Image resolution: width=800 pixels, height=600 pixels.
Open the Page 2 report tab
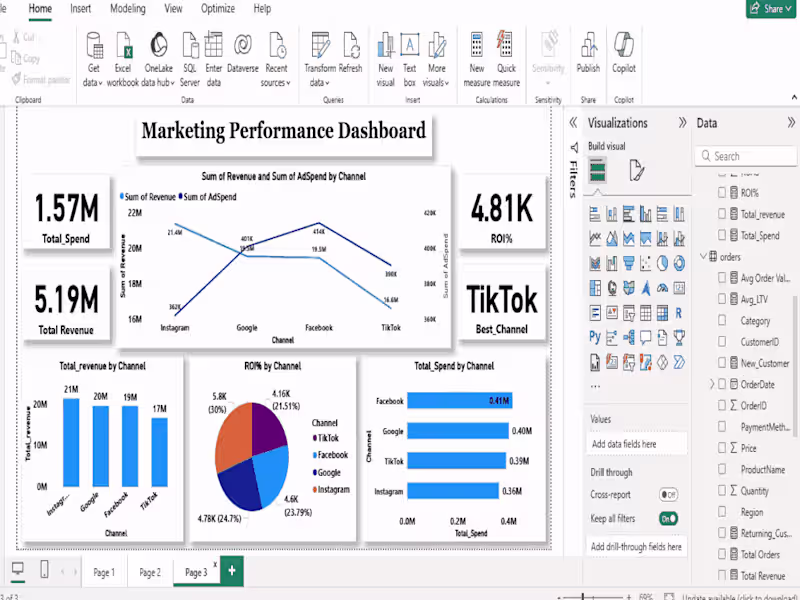click(x=148, y=572)
